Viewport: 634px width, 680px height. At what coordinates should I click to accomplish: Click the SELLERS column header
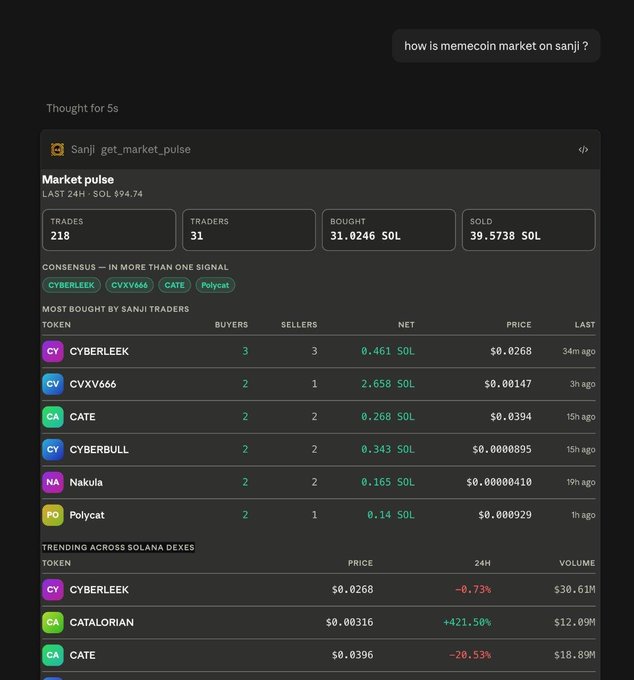point(299,325)
